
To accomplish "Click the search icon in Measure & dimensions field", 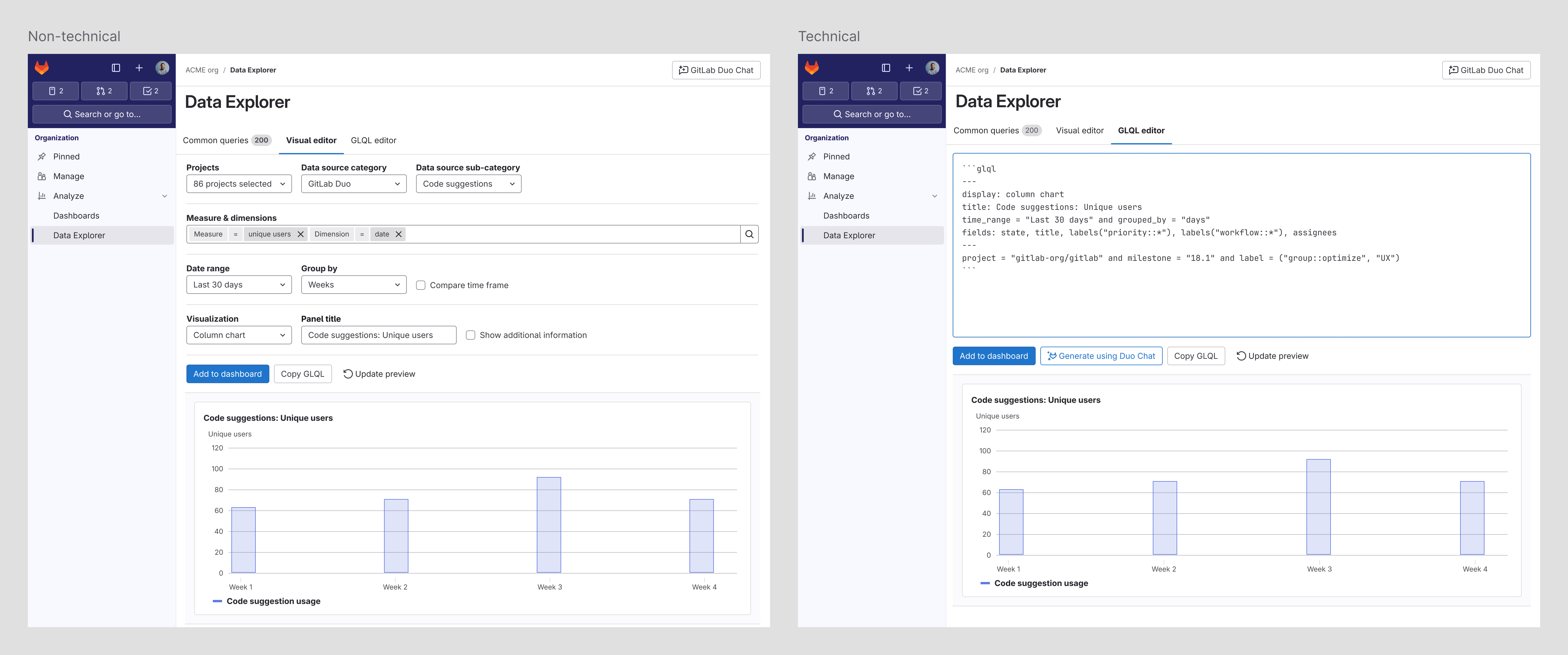I will (749, 234).
